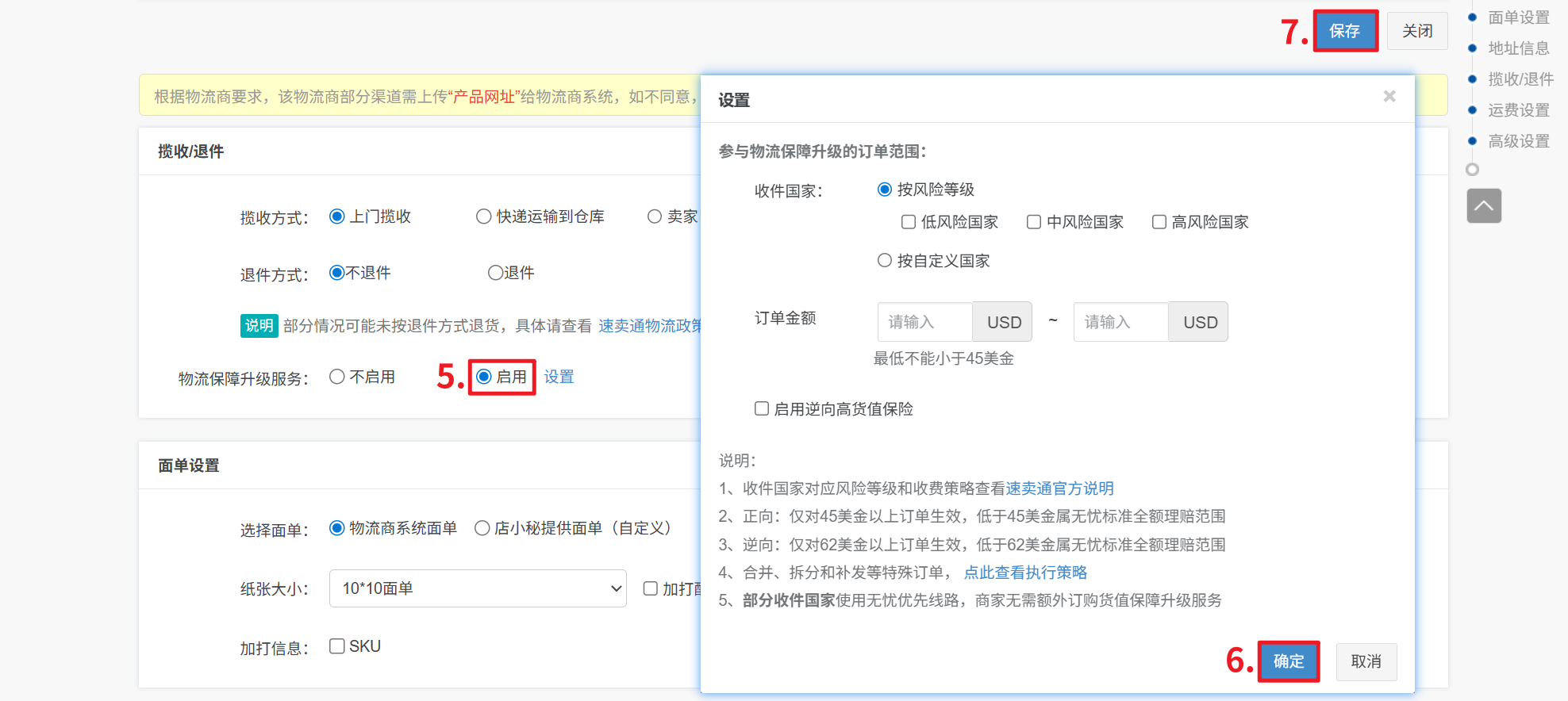Select 快递运输到仓库 as the pickup method
Screen dimensions: 1568x701
pyautogui.click(x=483, y=216)
